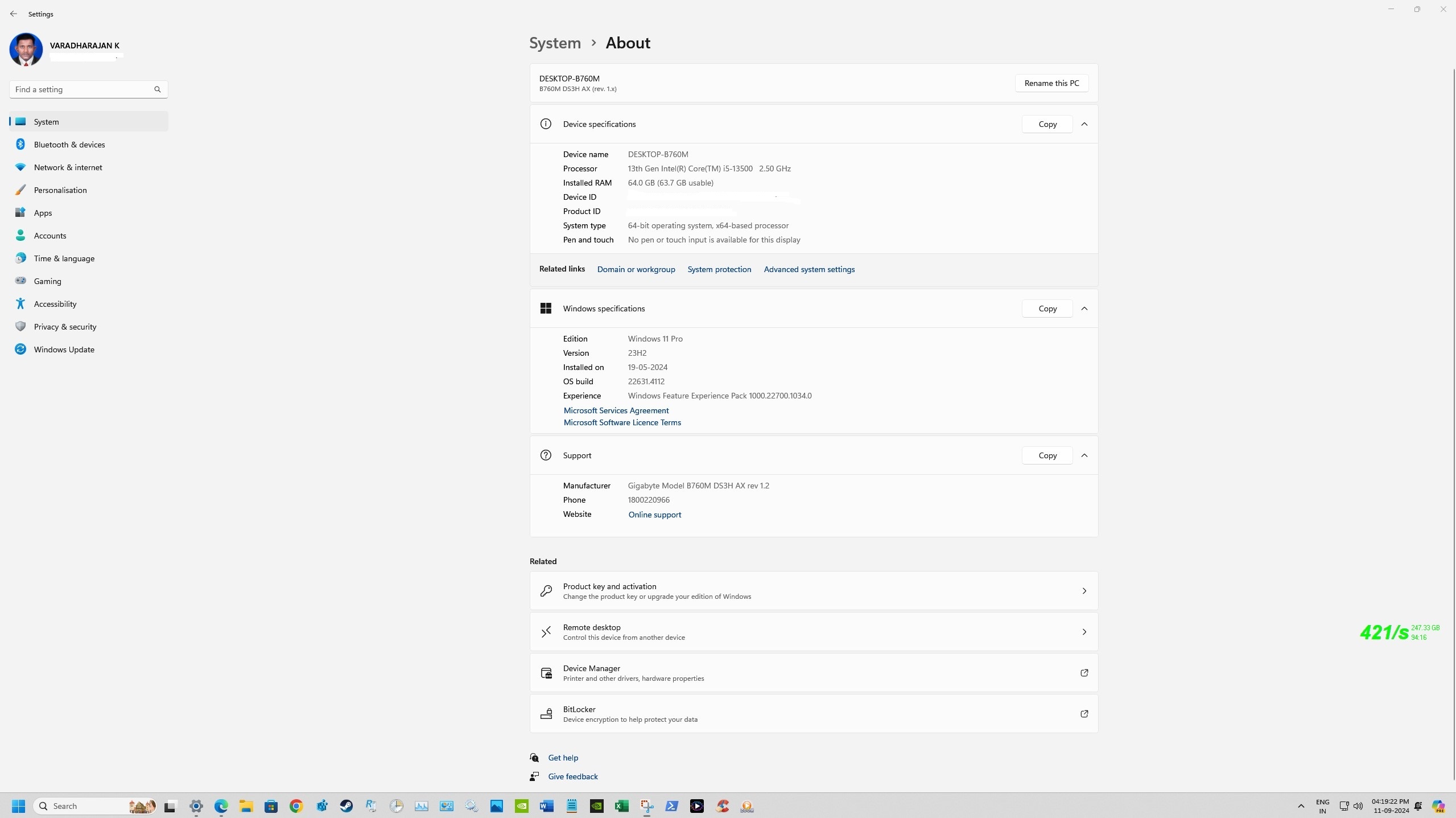This screenshot has height=818, width=1456.
Task: Open Microsoft Services Agreement link
Action: [x=616, y=410]
